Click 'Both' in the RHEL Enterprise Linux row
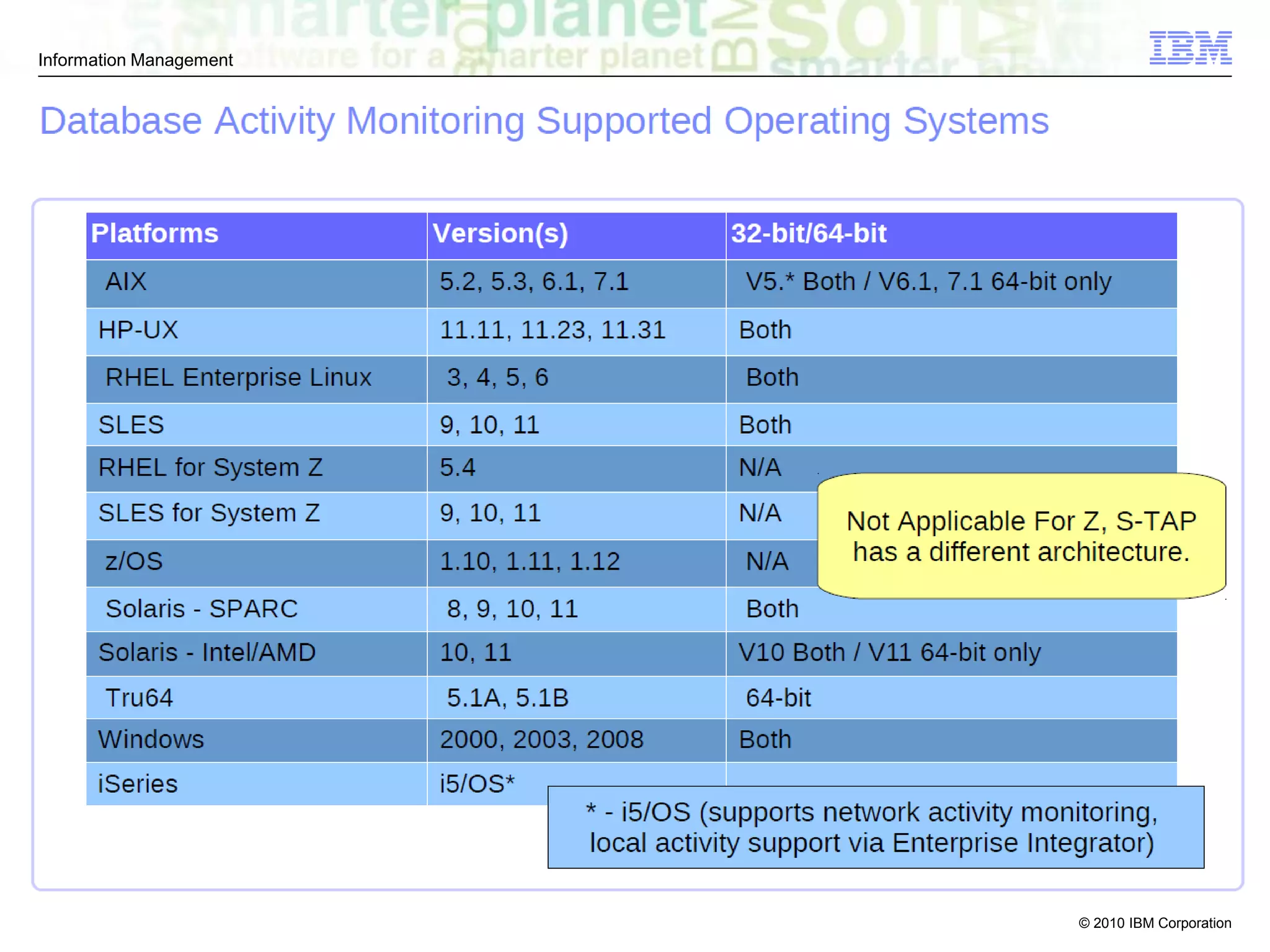This screenshot has width=1270, height=952. tap(772, 377)
